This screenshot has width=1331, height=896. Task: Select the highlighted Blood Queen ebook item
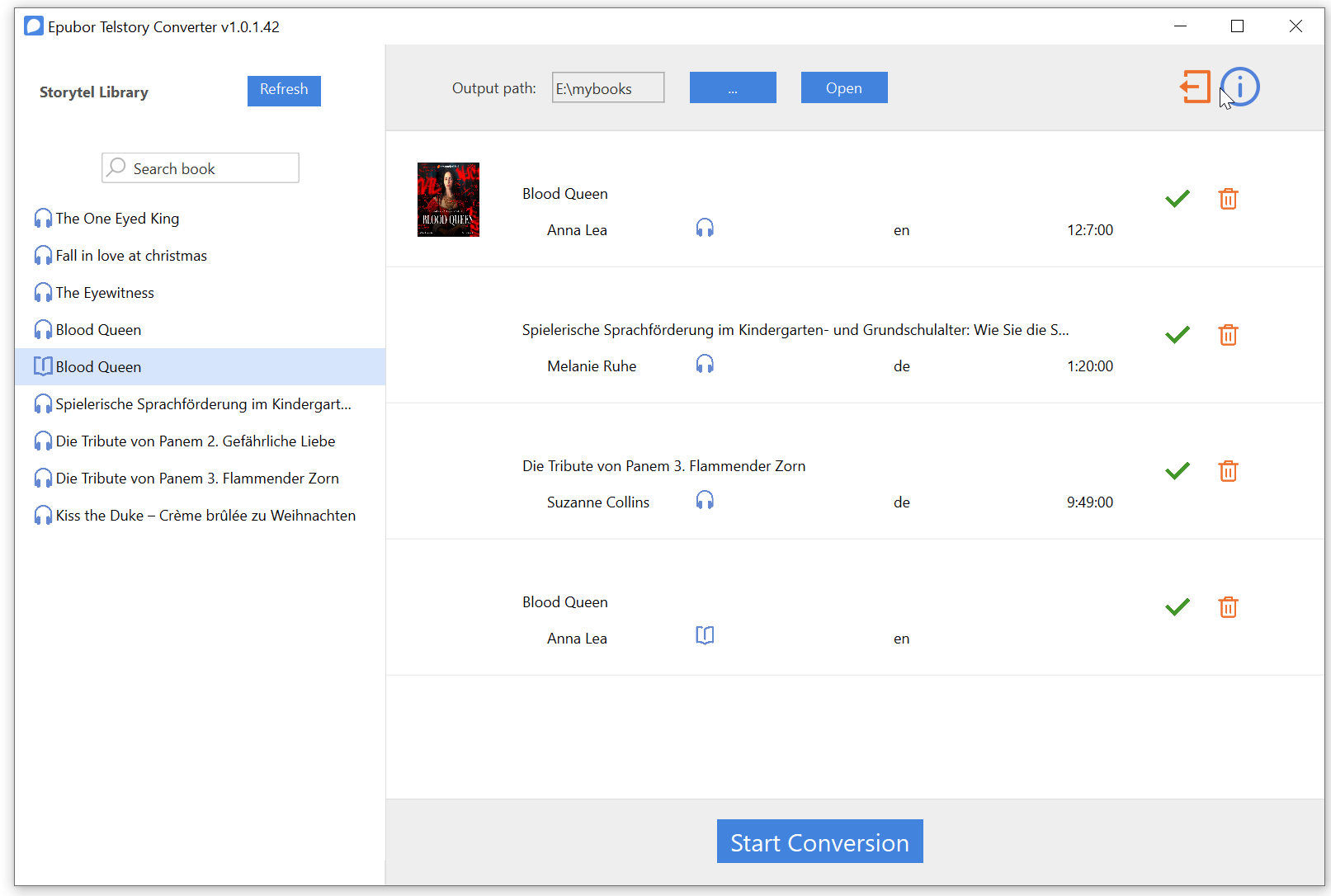(x=200, y=366)
